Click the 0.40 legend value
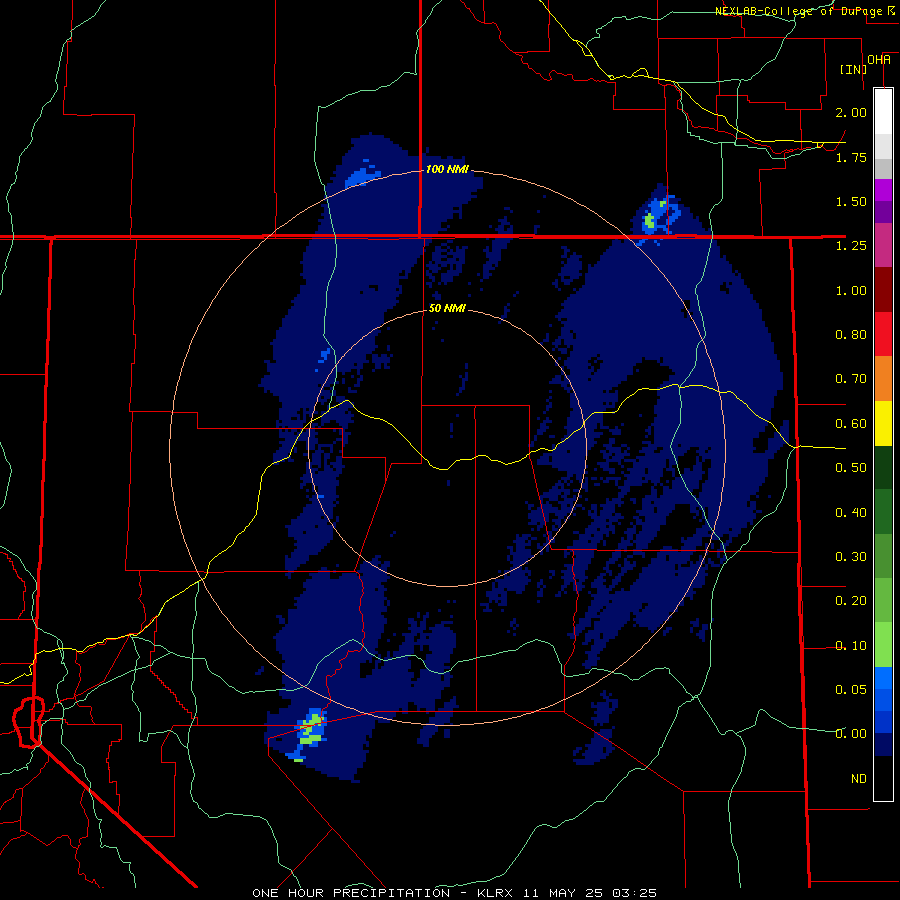The image size is (900, 900). click(x=851, y=512)
